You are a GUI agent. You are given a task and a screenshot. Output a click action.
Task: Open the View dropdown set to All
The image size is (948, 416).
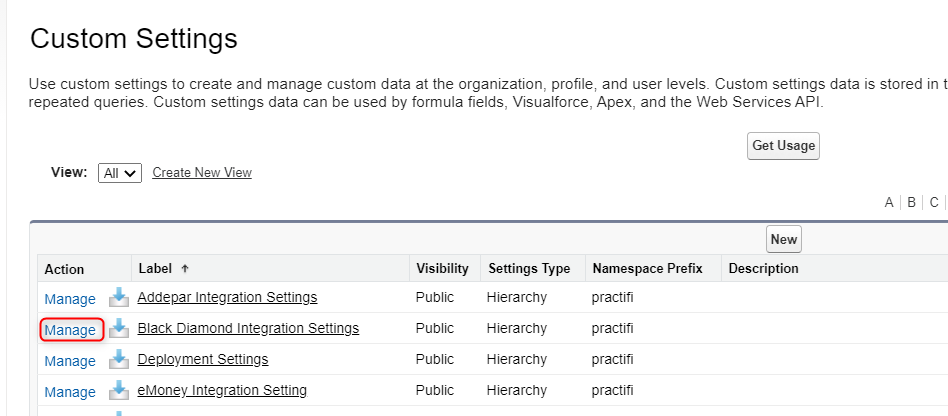coord(120,173)
